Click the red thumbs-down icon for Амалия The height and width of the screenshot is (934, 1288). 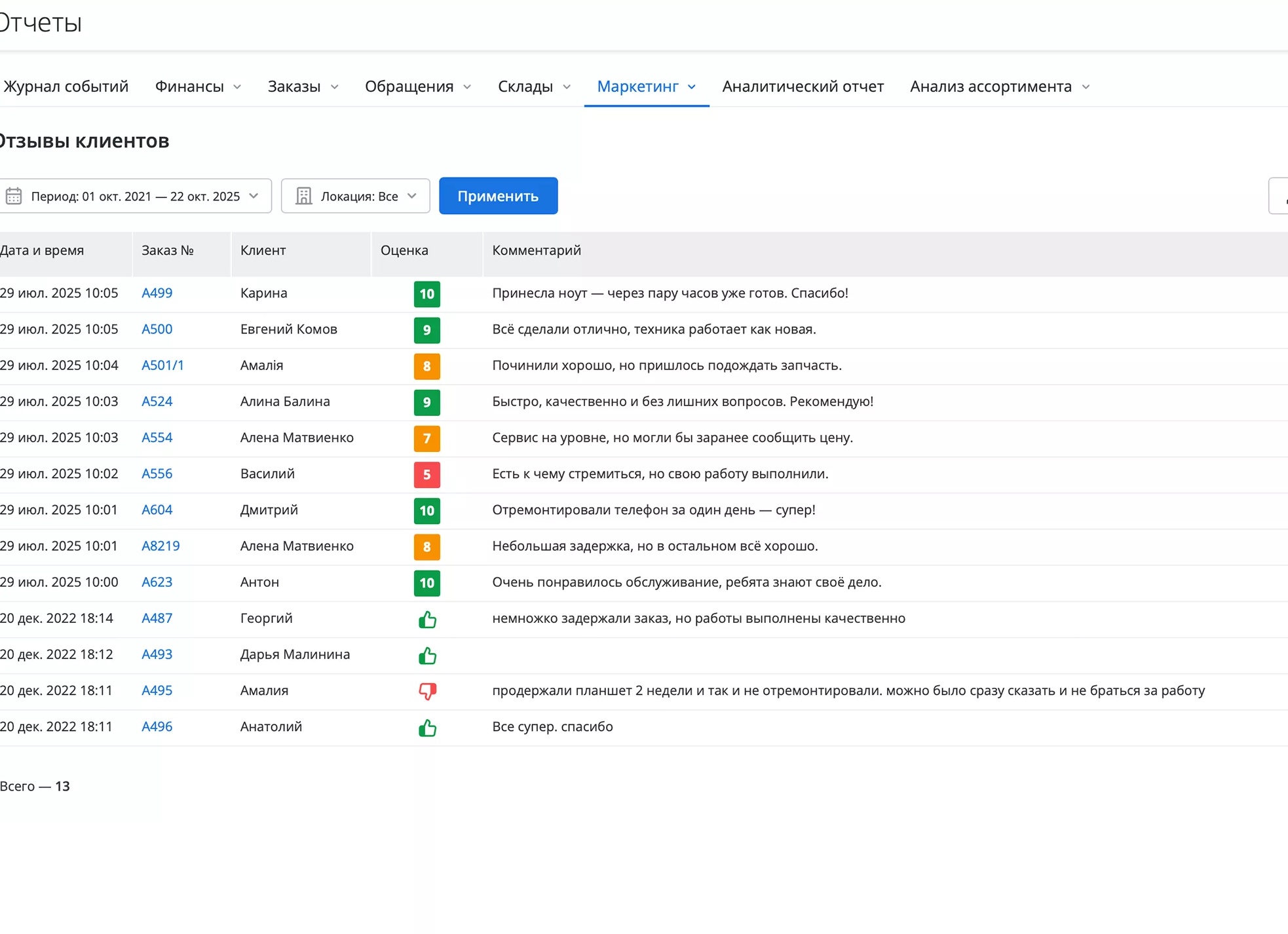click(427, 691)
